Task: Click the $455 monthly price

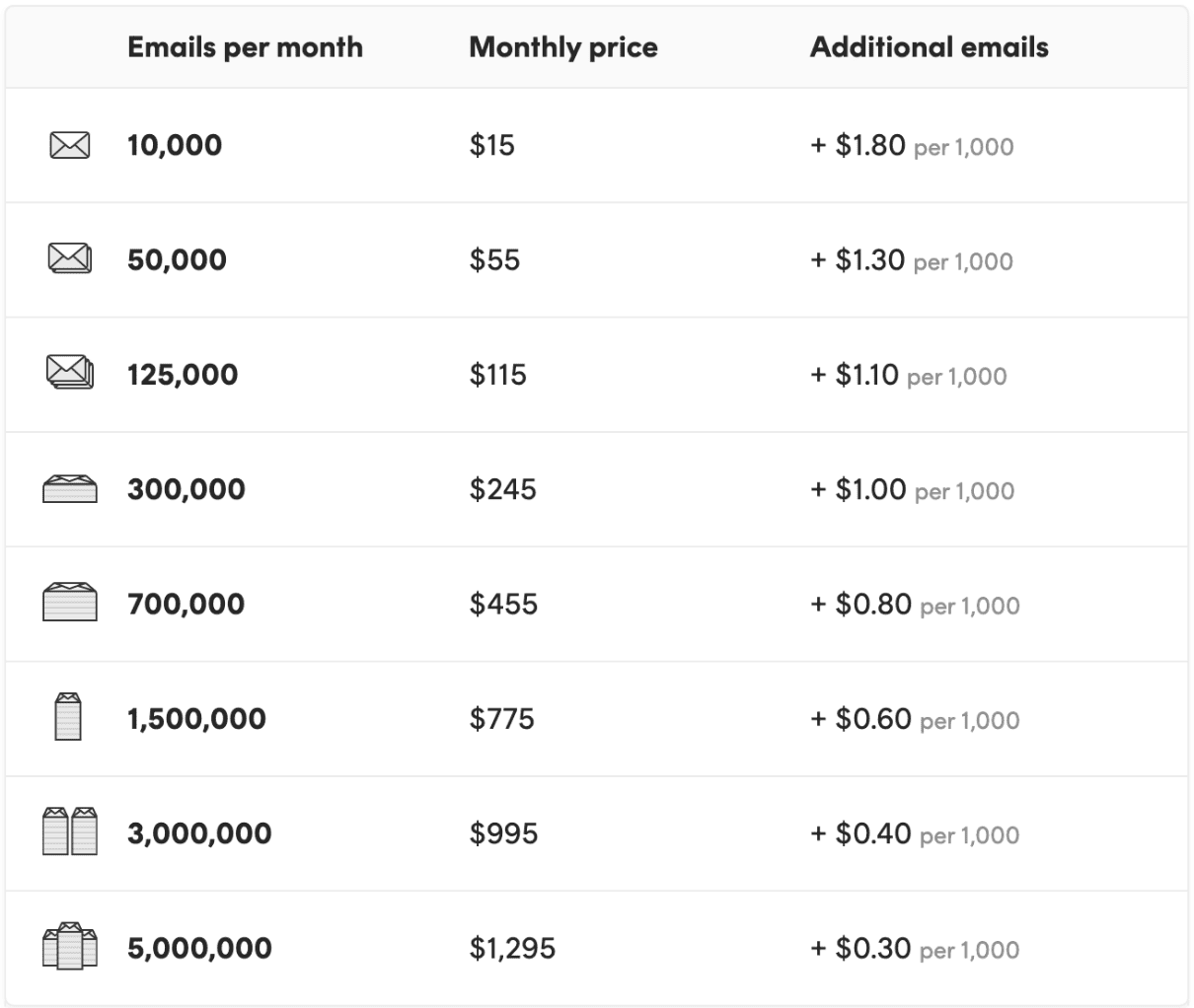Action: tap(503, 604)
